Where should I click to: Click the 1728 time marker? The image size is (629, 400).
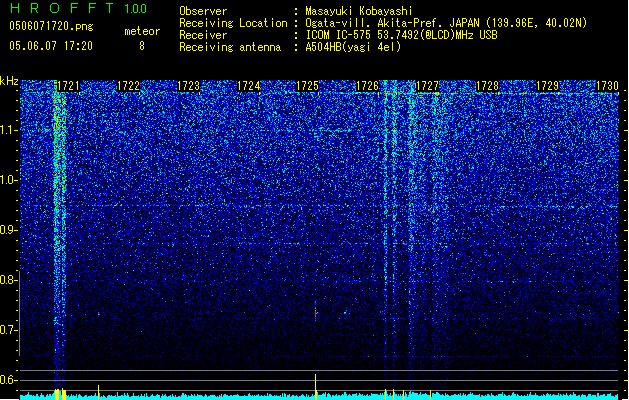(487, 86)
